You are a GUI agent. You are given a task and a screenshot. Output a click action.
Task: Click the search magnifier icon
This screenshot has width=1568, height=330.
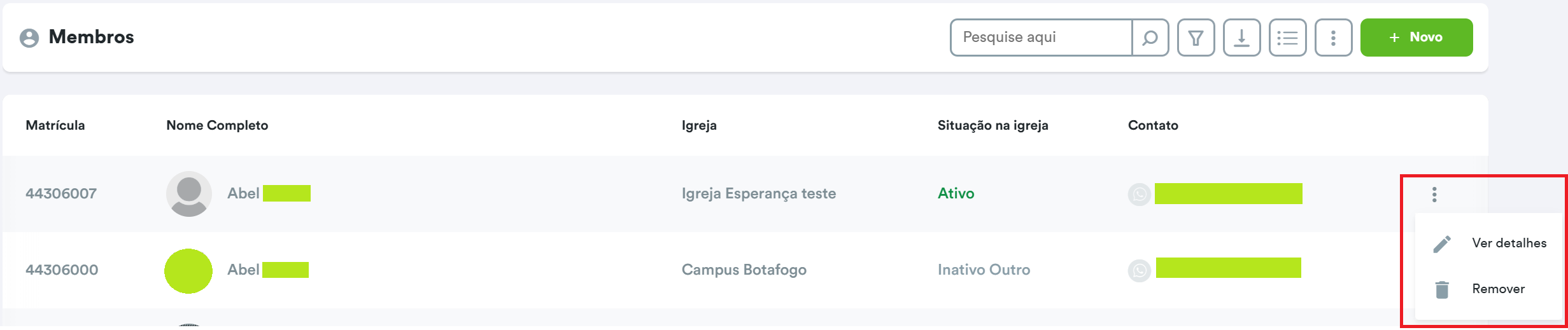point(1150,38)
